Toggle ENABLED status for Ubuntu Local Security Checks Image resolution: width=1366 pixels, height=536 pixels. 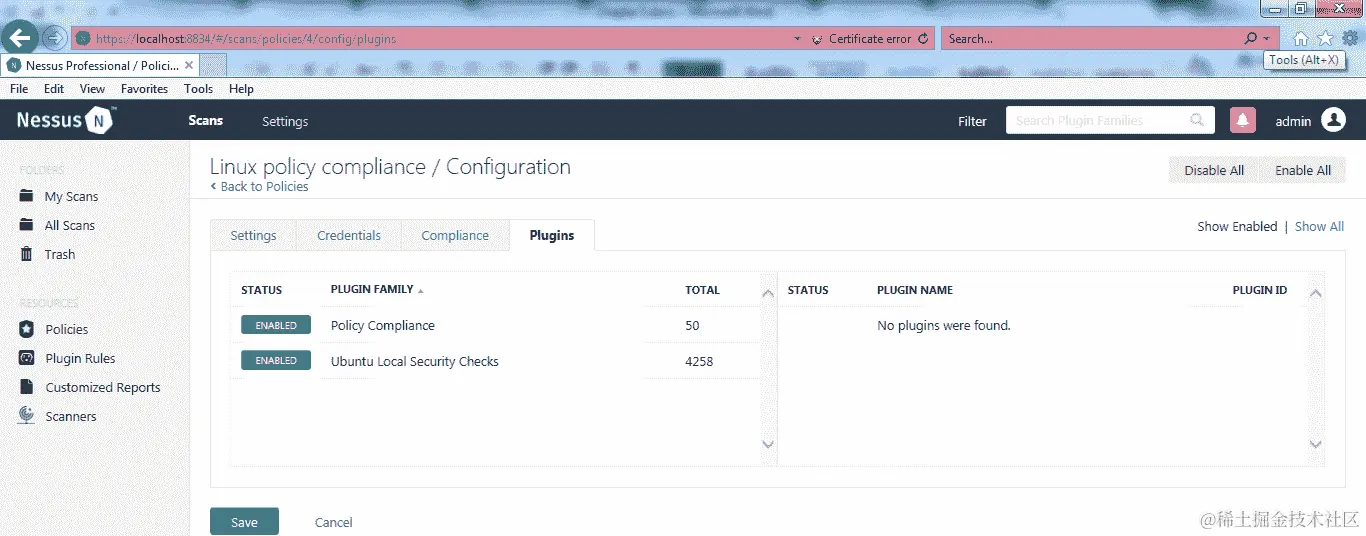tap(276, 360)
